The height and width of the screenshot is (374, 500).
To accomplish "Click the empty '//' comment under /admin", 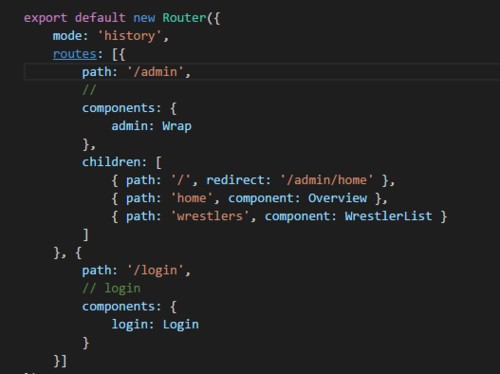I will pyautogui.click(x=89, y=90).
